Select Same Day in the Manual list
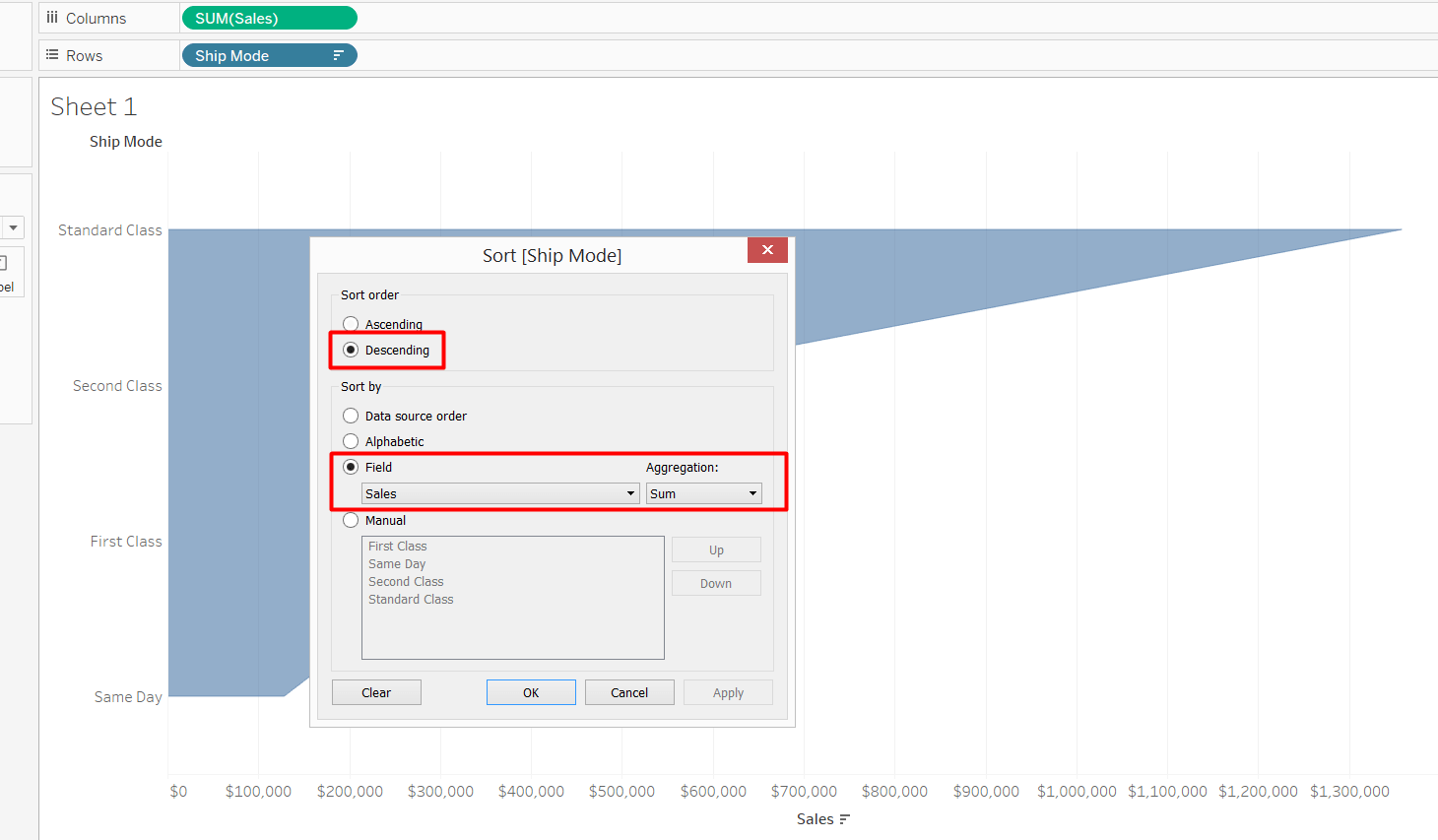The height and width of the screenshot is (840, 1438). tap(397, 563)
